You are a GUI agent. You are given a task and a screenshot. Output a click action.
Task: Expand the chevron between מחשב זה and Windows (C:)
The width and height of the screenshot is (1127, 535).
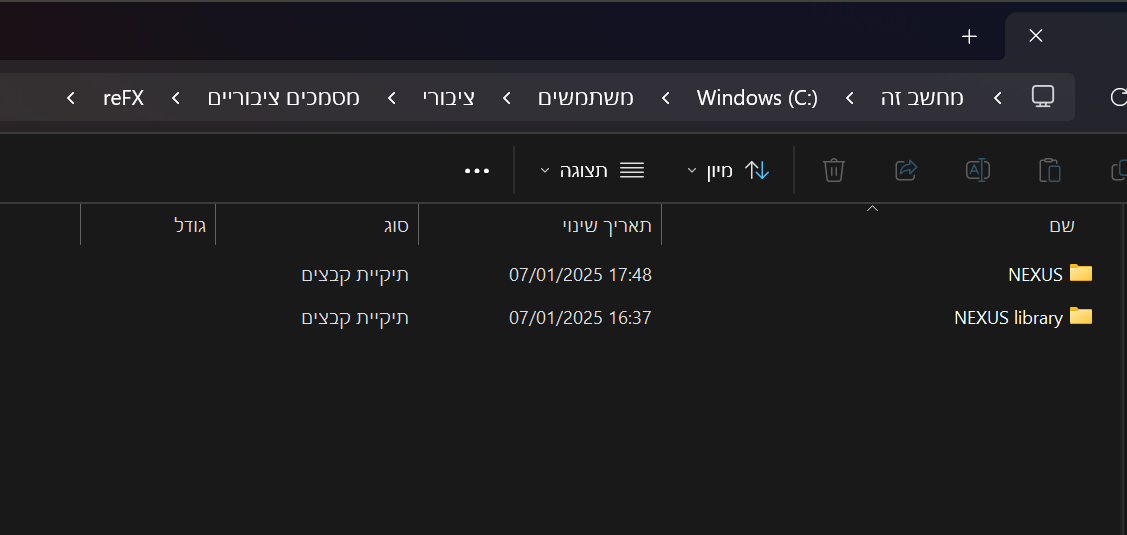[x=850, y=98]
